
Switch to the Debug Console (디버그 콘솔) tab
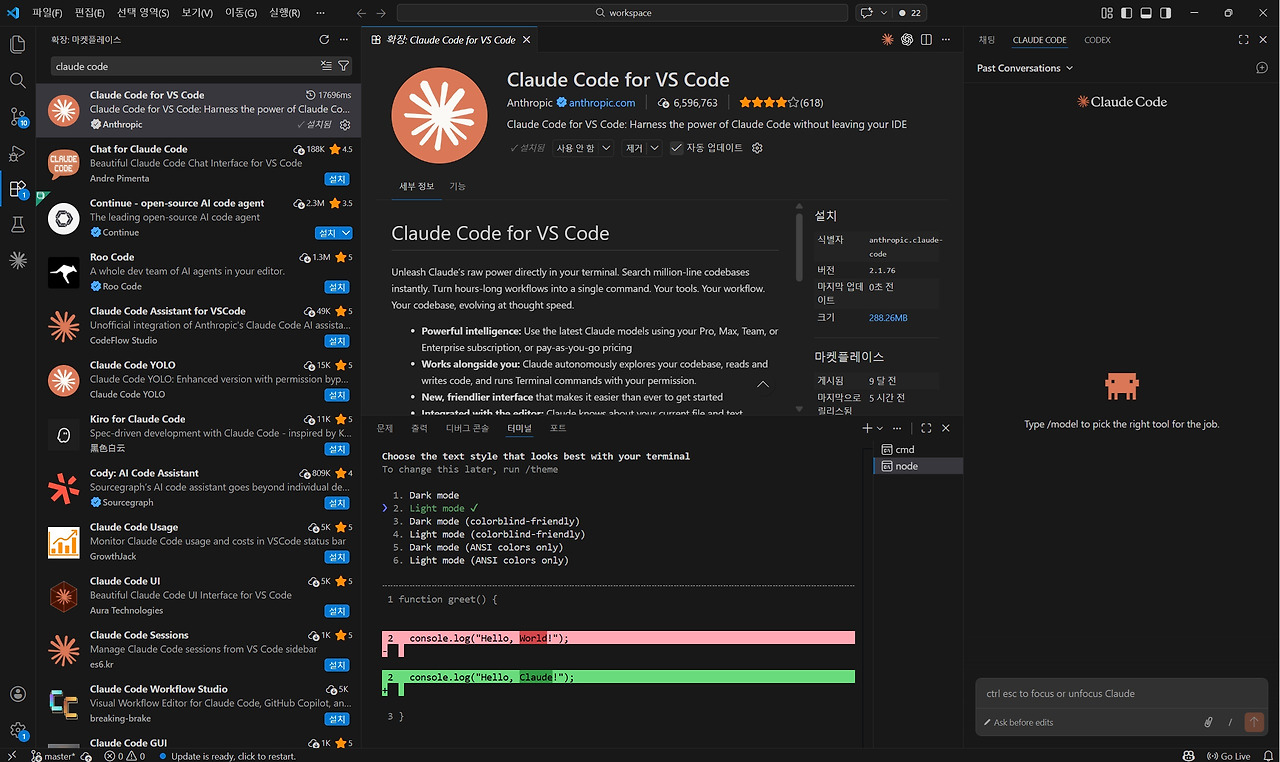[x=467, y=428]
